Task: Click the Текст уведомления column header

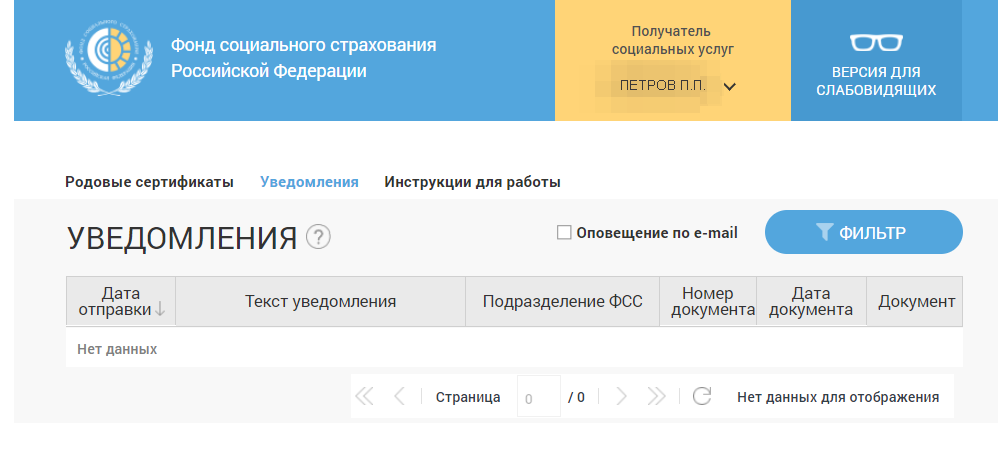Action: (x=320, y=301)
